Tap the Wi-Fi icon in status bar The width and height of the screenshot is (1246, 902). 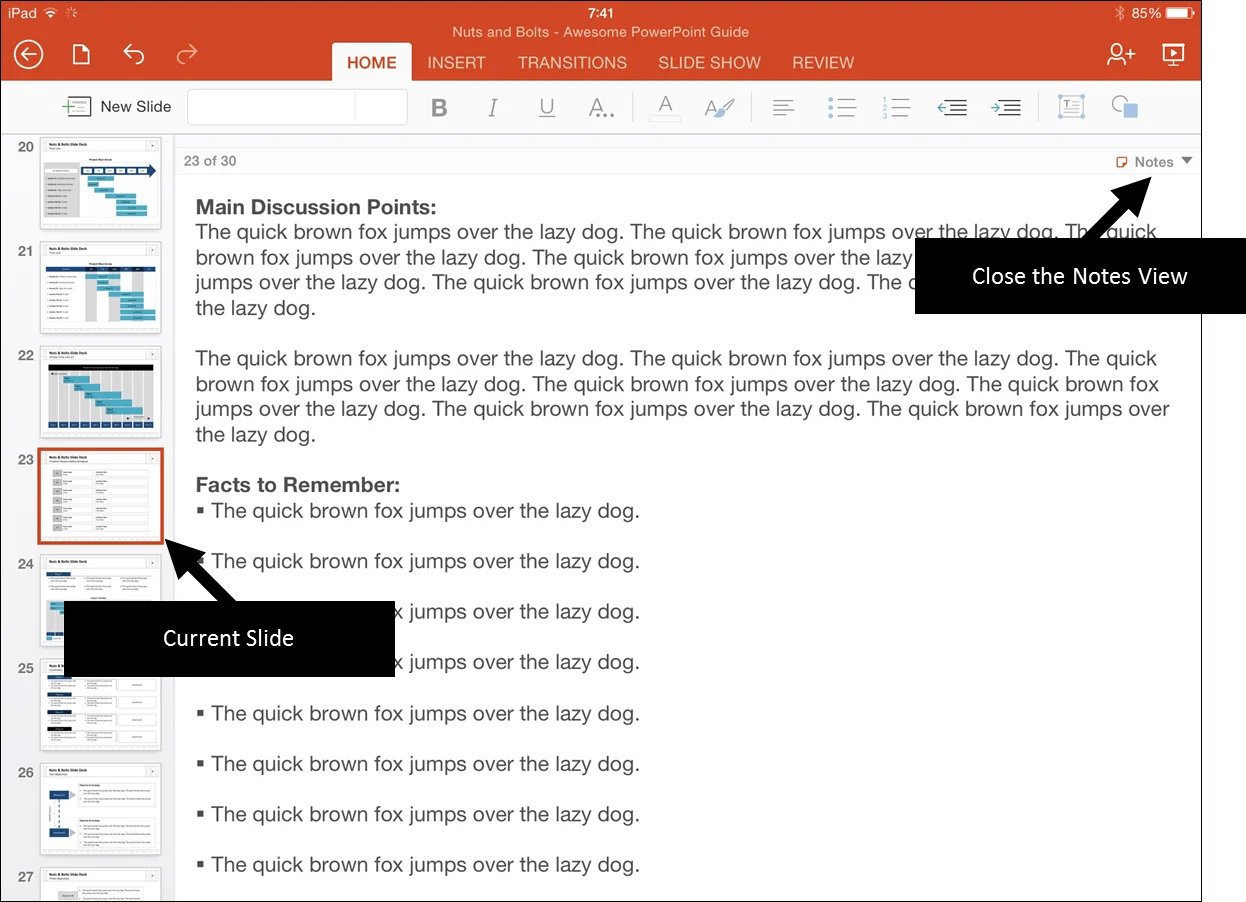[x=50, y=13]
